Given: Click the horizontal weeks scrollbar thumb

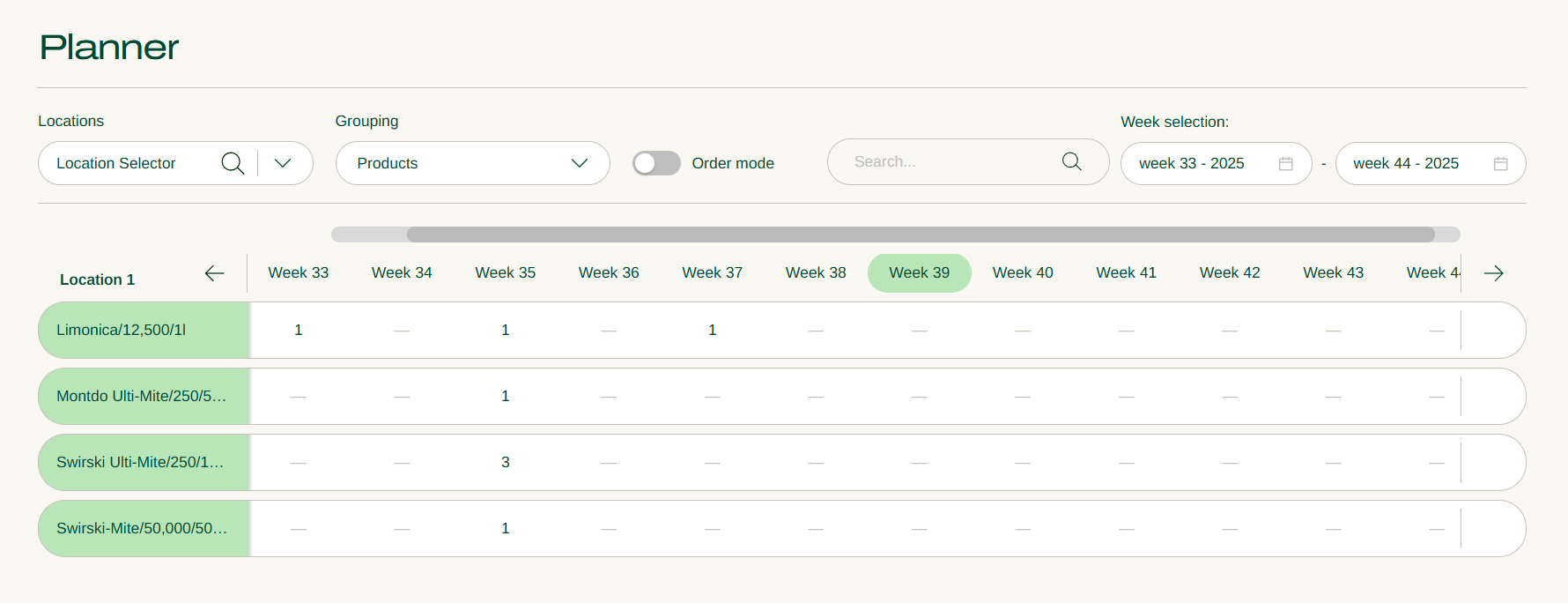Looking at the screenshot, I should (921, 234).
